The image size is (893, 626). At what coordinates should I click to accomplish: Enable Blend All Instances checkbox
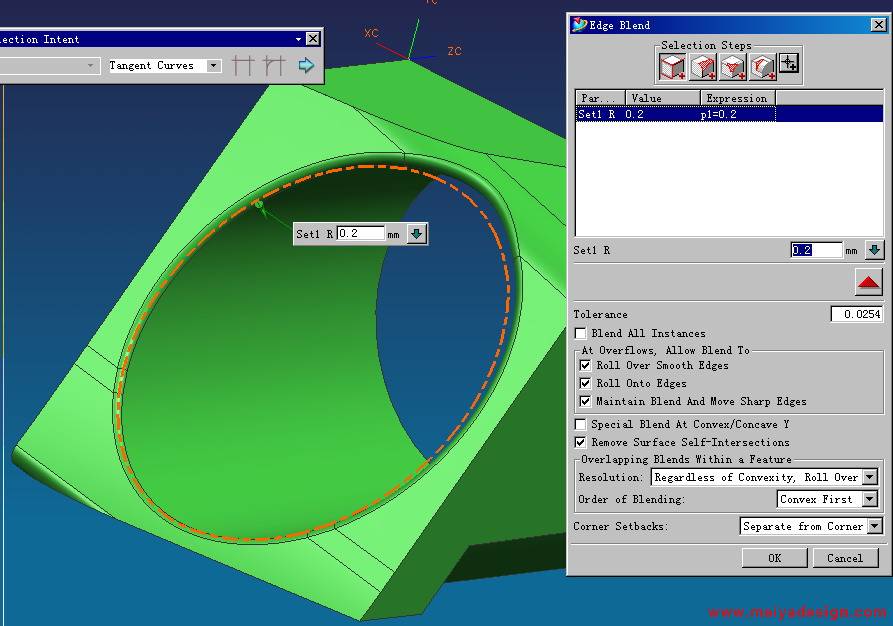[x=582, y=334]
